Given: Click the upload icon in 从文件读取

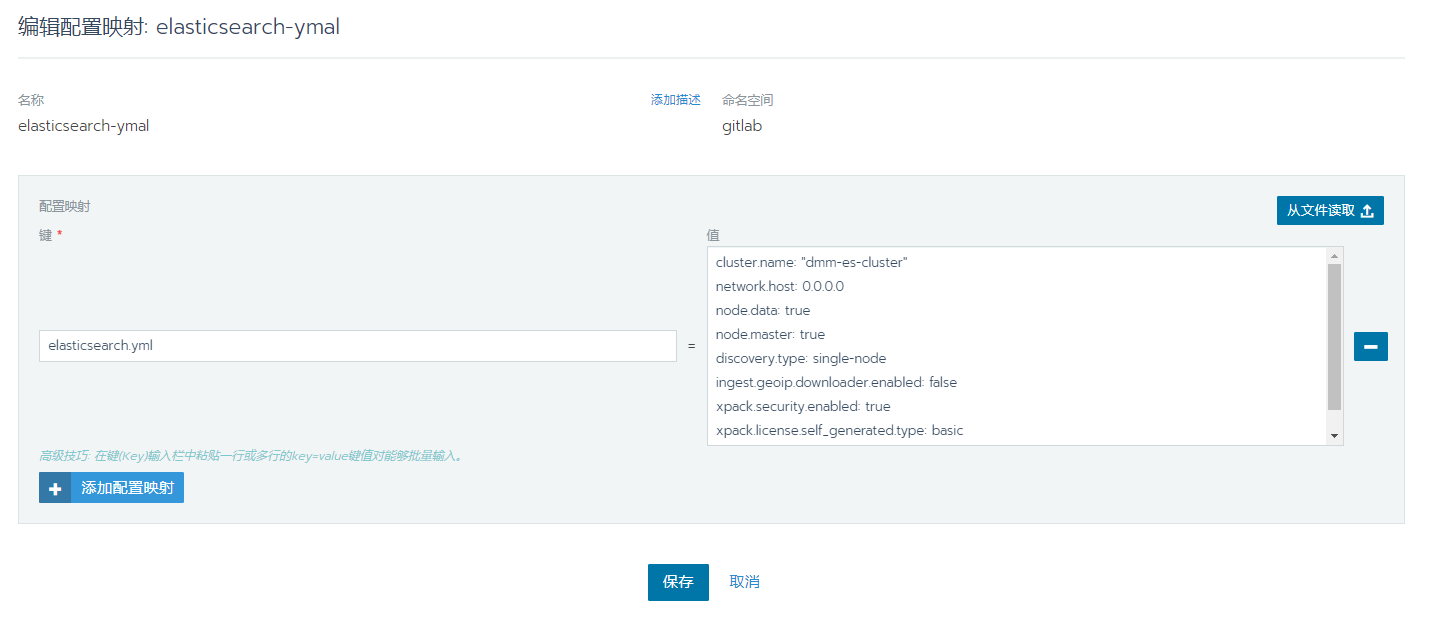Looking at the screenshot, I should click(1367, 211).
